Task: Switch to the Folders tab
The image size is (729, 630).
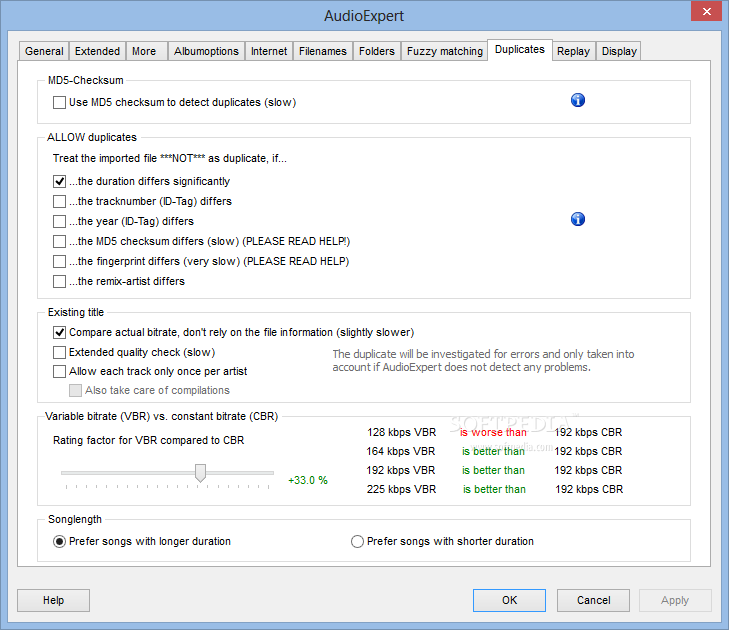Action: coord(377,51)
